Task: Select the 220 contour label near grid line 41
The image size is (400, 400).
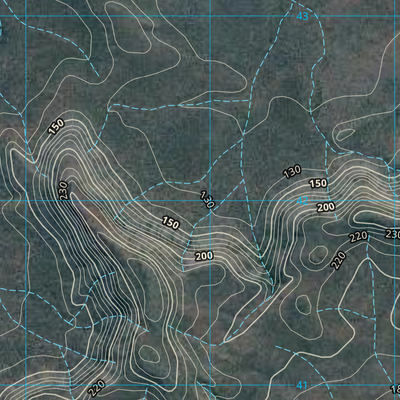Action: point(97,388)
